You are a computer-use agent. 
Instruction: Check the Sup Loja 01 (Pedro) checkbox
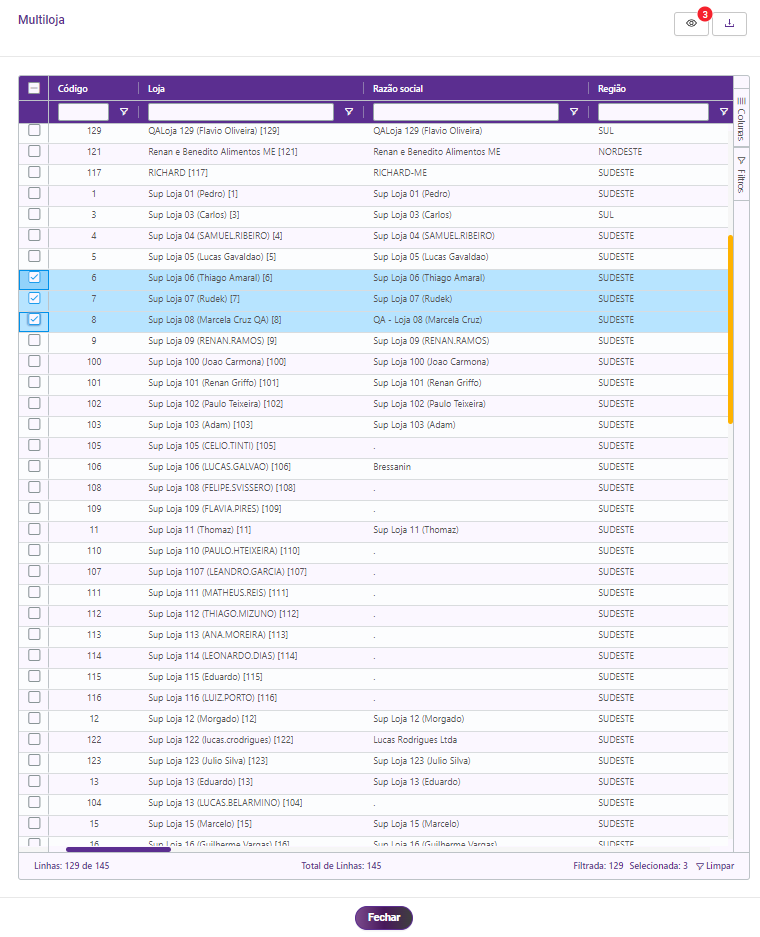coord(34,193)
